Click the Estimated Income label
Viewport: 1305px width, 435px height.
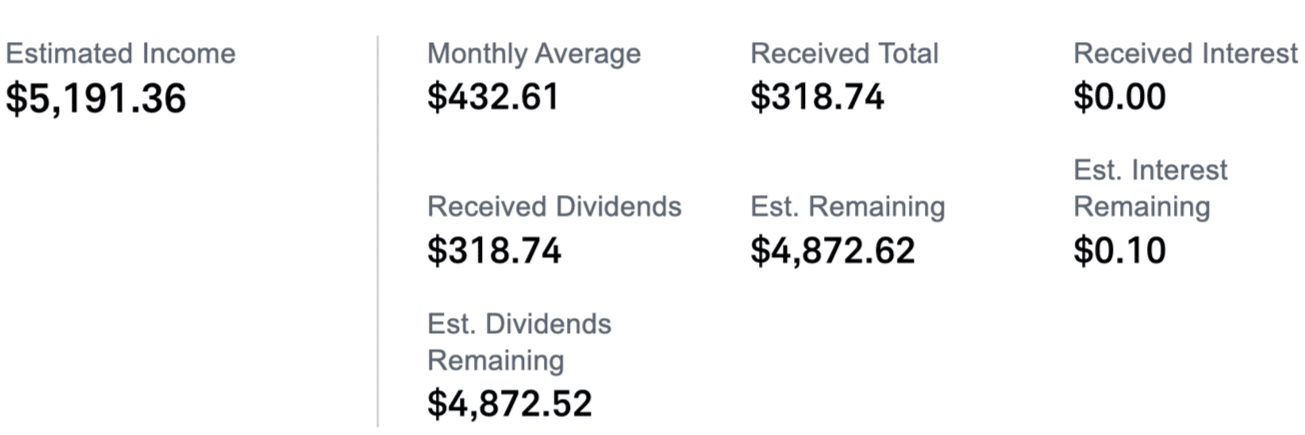tap(121, 54)
